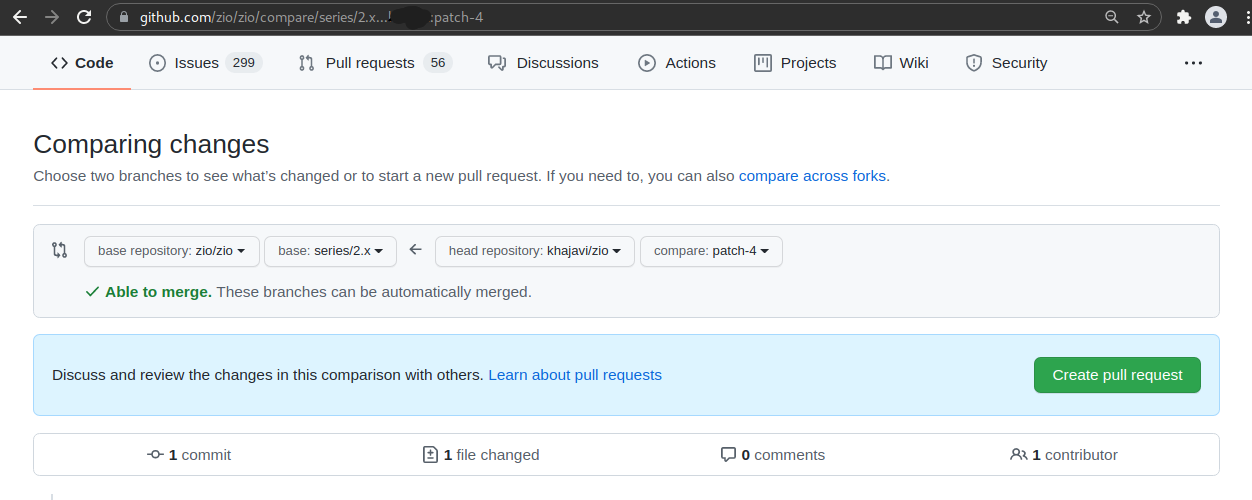Open the Issues tab
The image size is (1252, 500).
(205, 63)
